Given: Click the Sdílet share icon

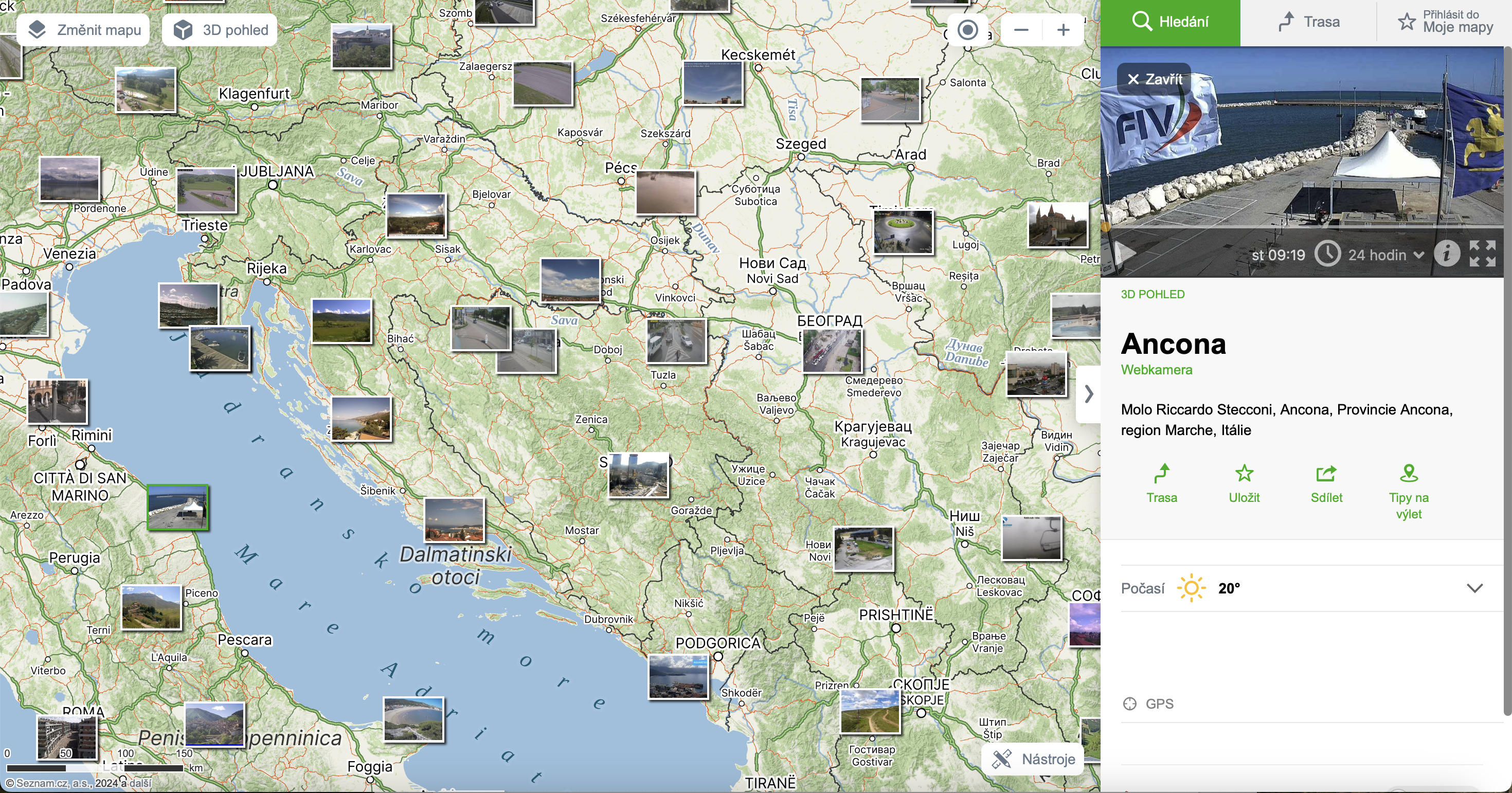Looking at the screenshot, I should coord(1326,473).
